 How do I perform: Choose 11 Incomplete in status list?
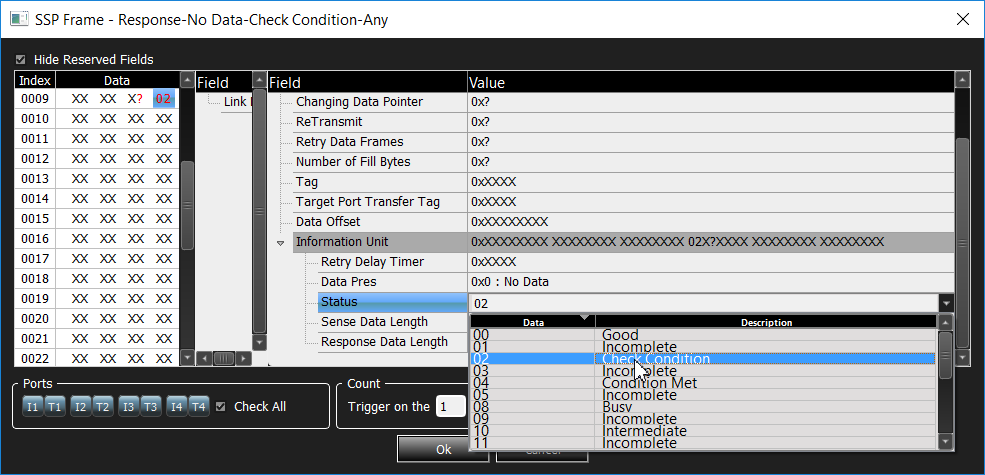pyautogui.click(x=702, y=443)
